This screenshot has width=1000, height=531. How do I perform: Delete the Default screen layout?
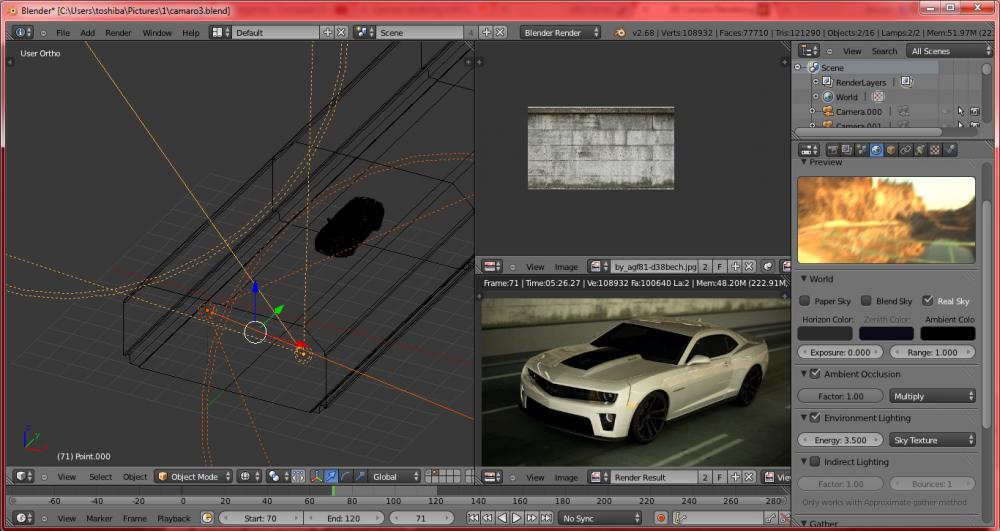(x=341, y=33)
